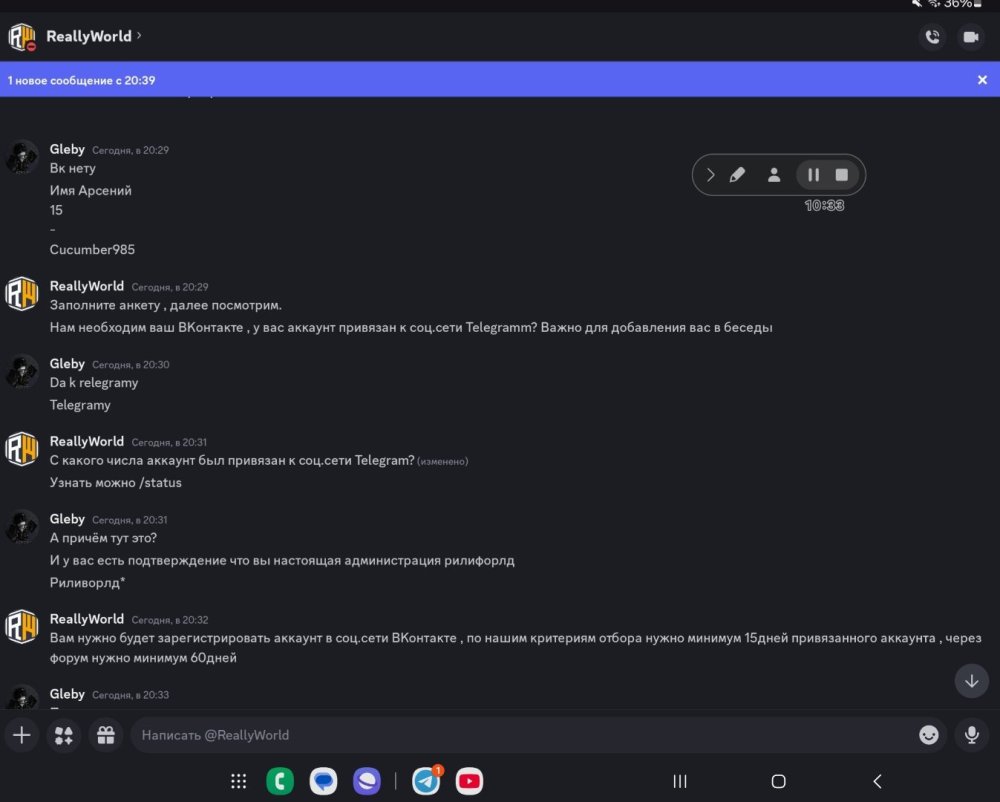Click Gleby username at 20:33
This screenshot has height=802, width=1000.
(x=67, y=694)
